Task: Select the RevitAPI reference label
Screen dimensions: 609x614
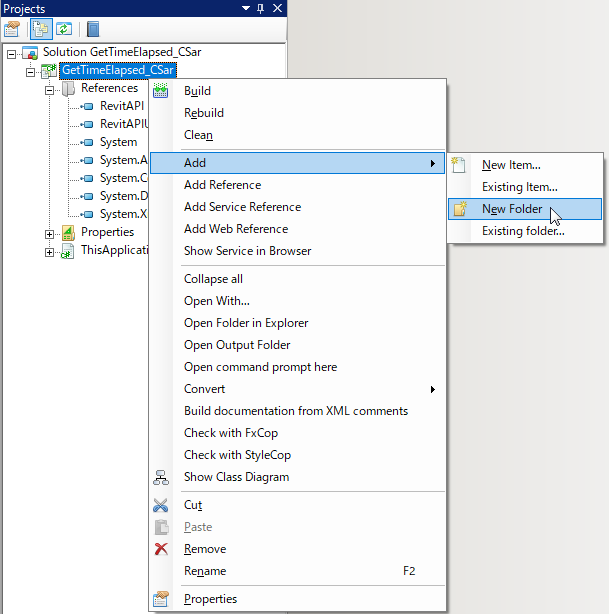Action: (122, 106)
